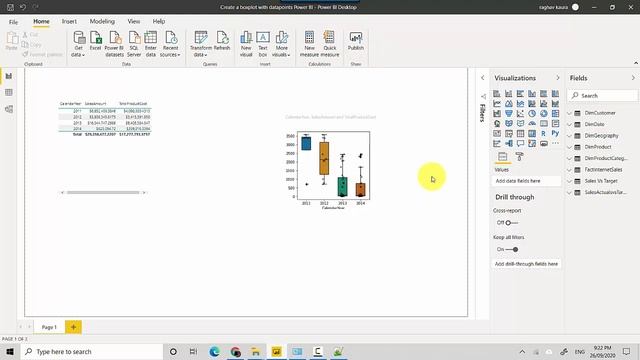Select the Page 1 tab

click(49, 327)
